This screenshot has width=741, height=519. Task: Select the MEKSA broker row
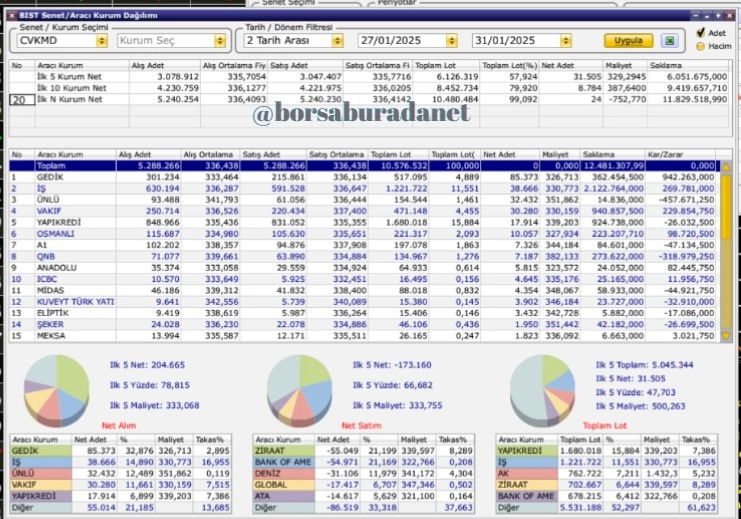click(364, 336)
